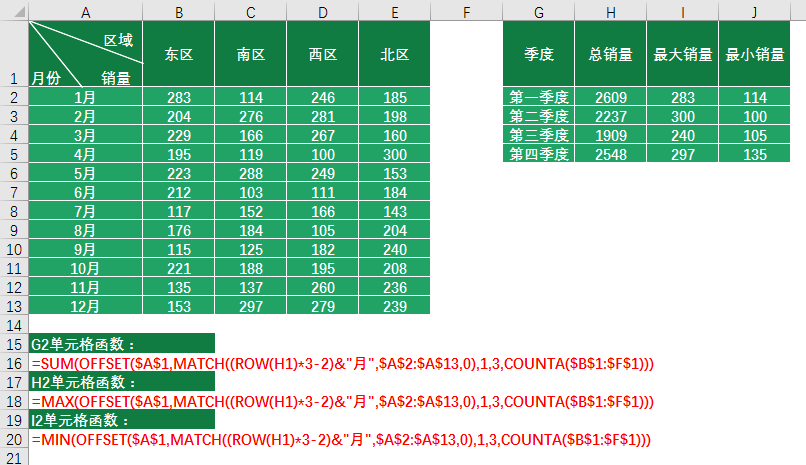Click the 西区 header cell
The height and width of the screenshot is (465, 806).
(322, 53)
